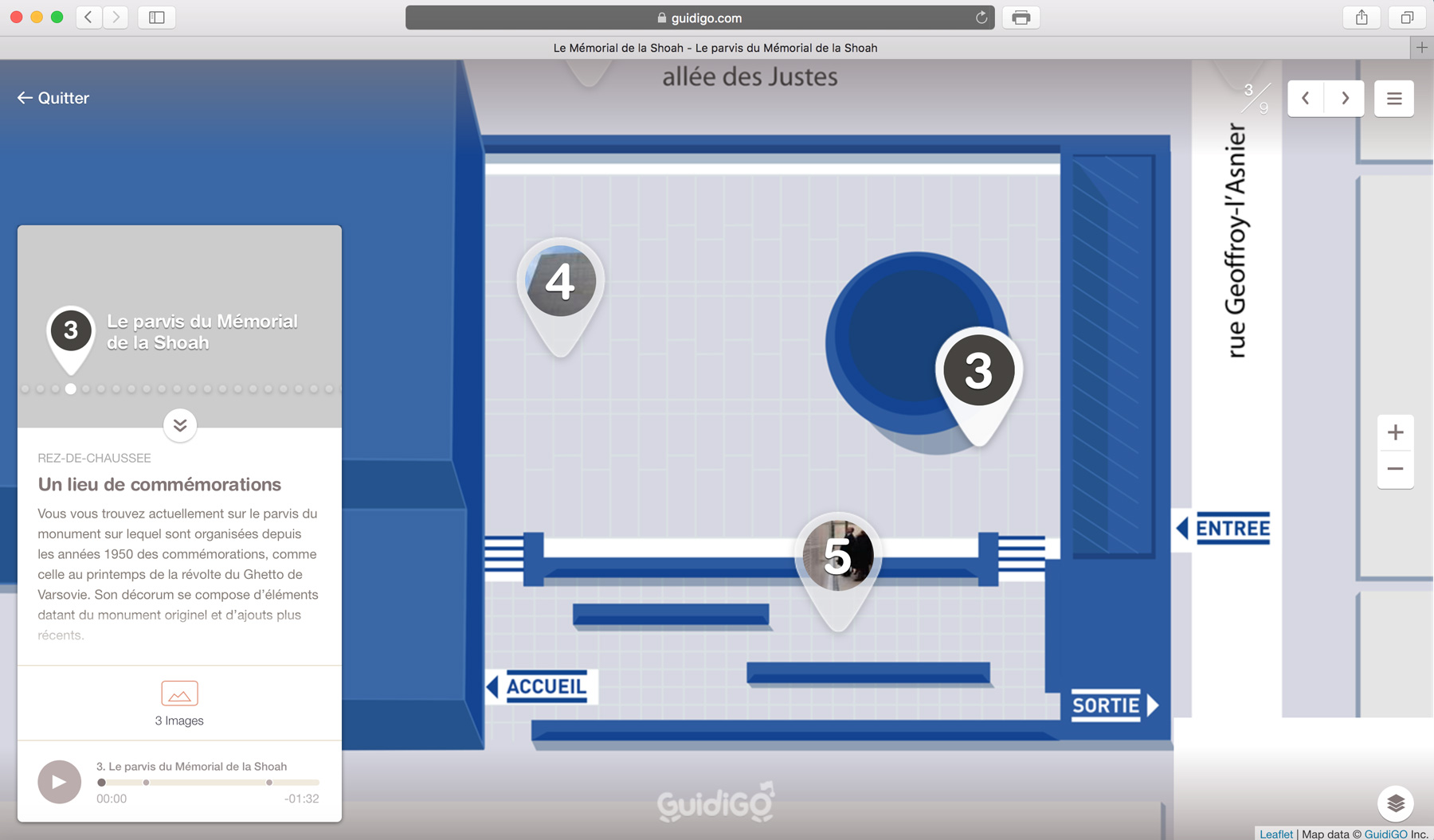Select map pin number 5
Viewport: 1434px width, 840px height.
[837, 556]
